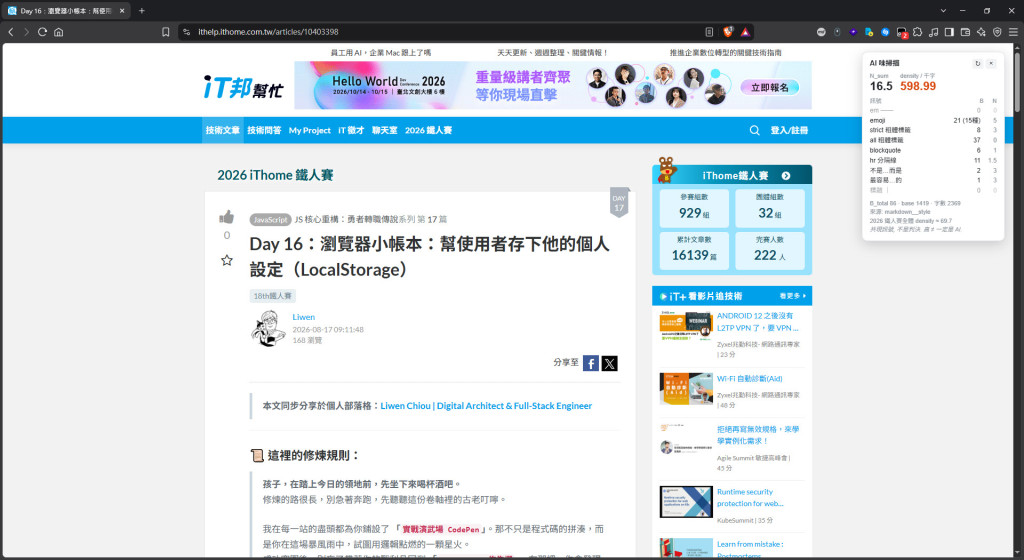Viewport: 1024px width, 560px height.
Task: Open the site settings icon in the address bar
Action: pos(187,31)
